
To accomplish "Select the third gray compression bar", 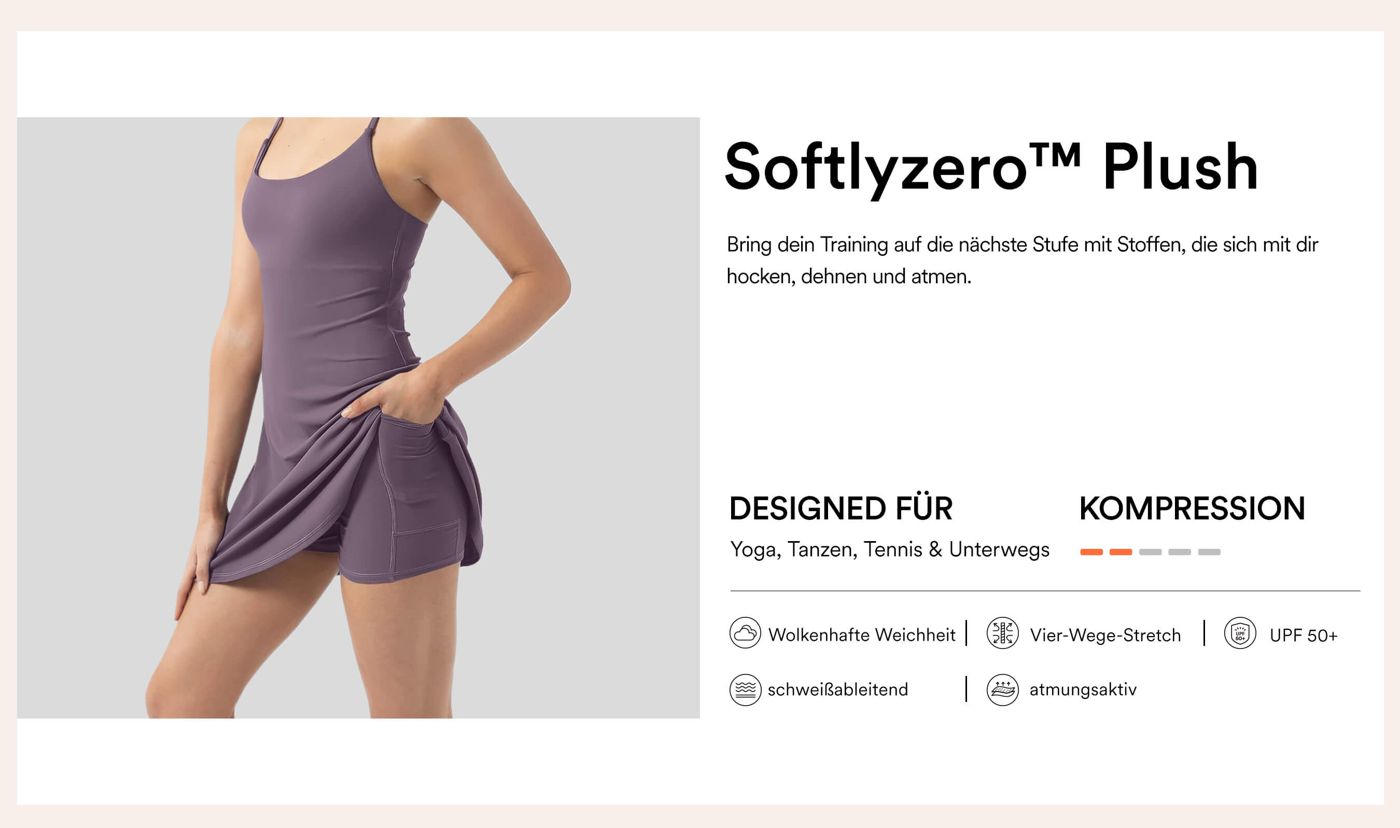I will pos(1150,552).
